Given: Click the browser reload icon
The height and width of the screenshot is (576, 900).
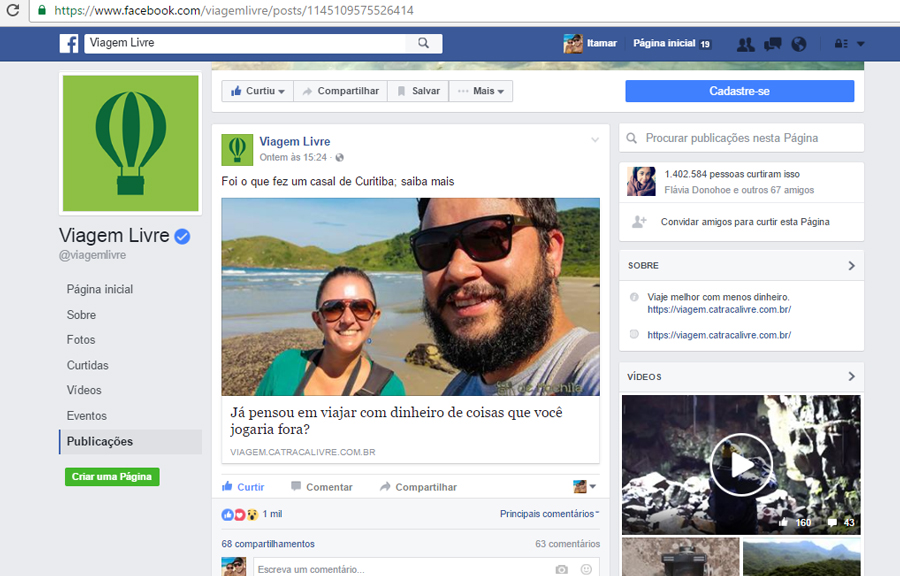Looking at the screenshot, I should pos(13,10).
